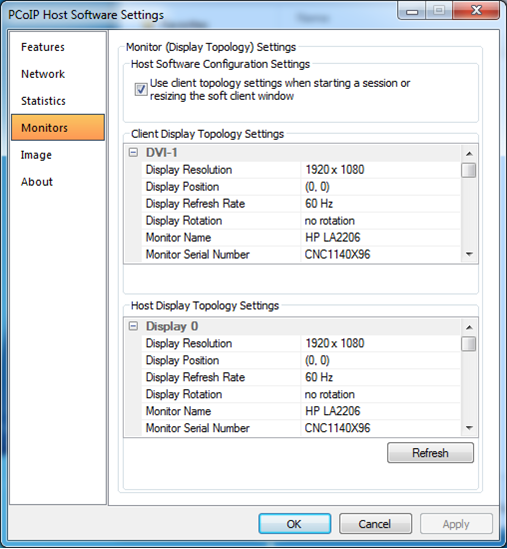
Task: Click the up arrow in the Host Display Topology list
Action: click(x=469, y=327)
